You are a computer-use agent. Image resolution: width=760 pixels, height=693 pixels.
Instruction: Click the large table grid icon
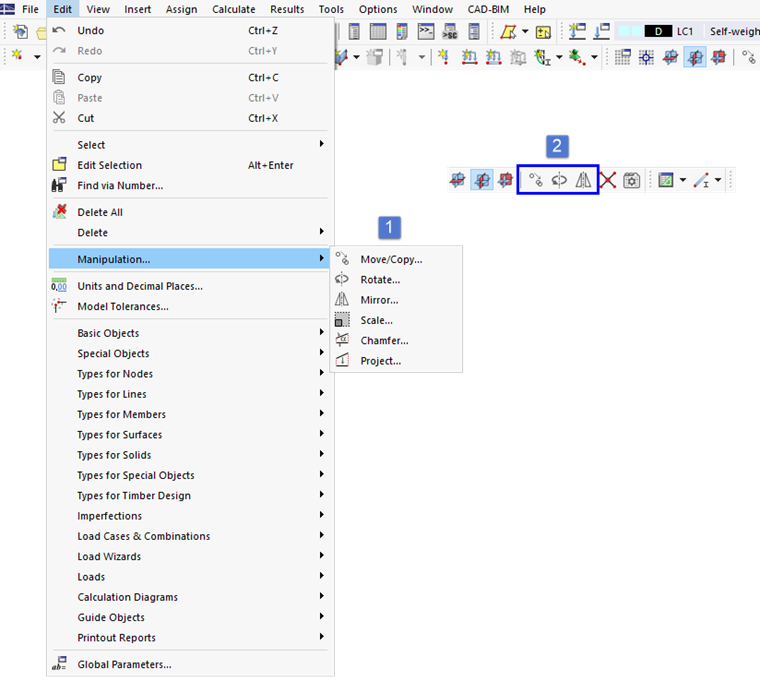point(378,32)
